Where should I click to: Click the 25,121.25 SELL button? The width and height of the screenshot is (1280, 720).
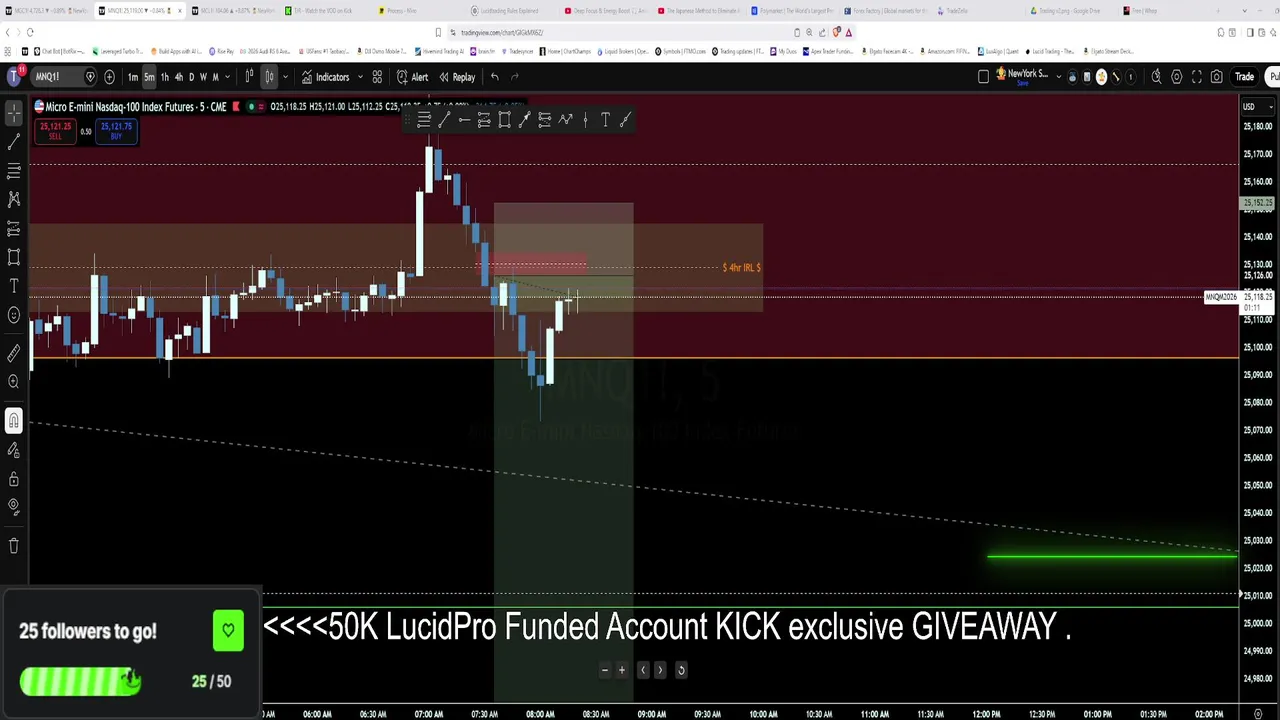55,131
